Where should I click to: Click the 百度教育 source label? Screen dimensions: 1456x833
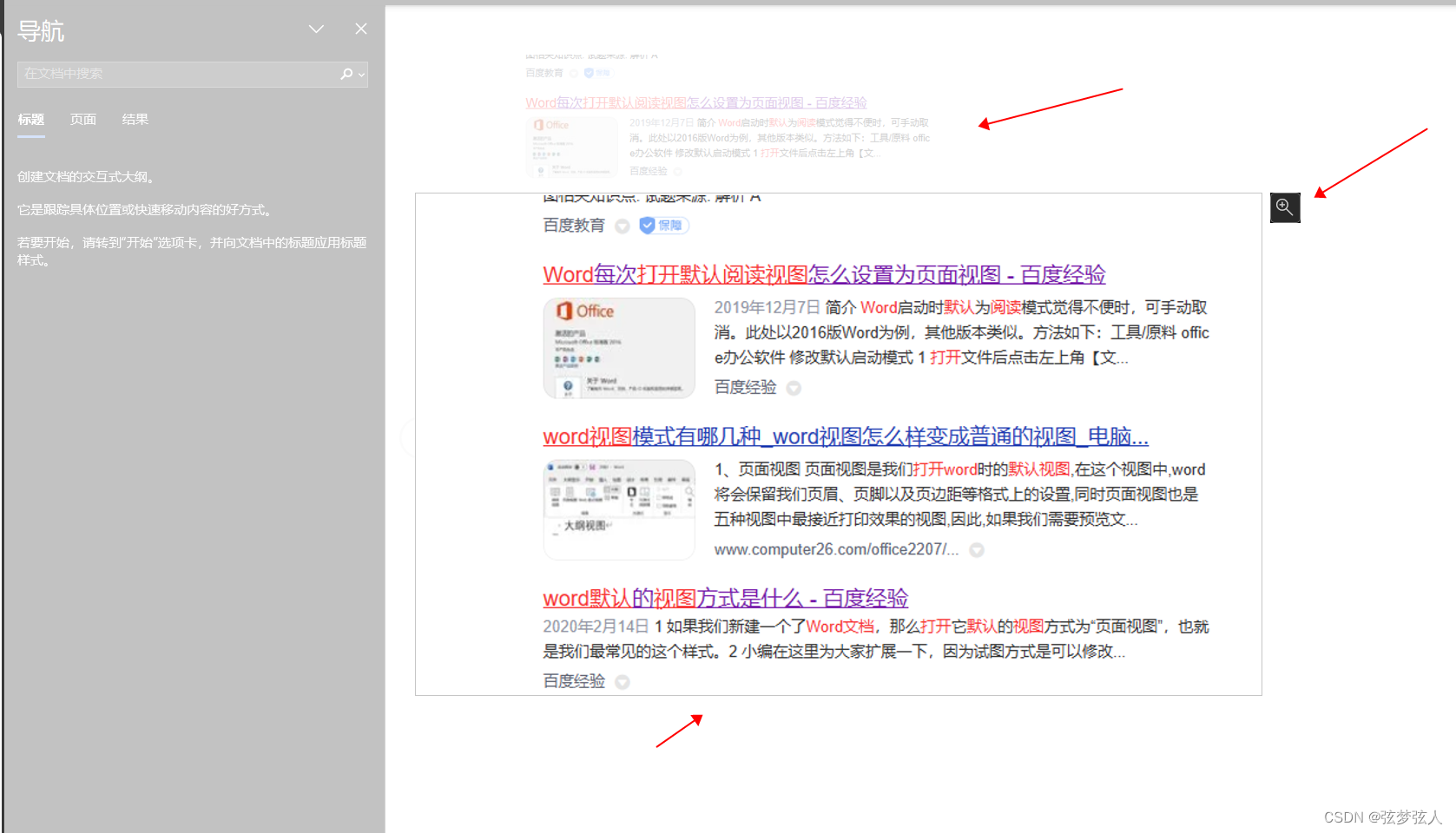pos(574,226)
